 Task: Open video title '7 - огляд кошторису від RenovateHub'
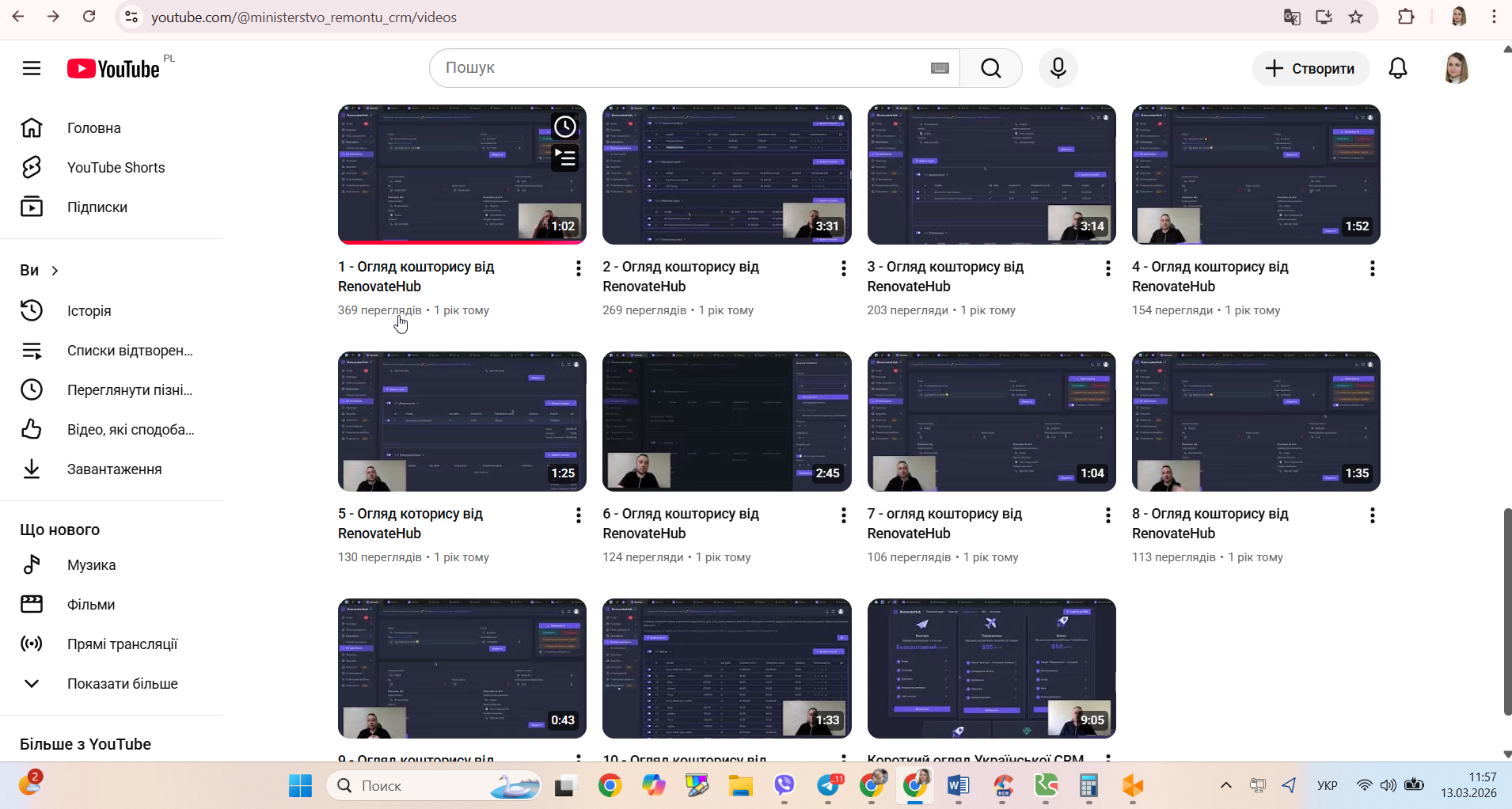(x=944, y=523)
